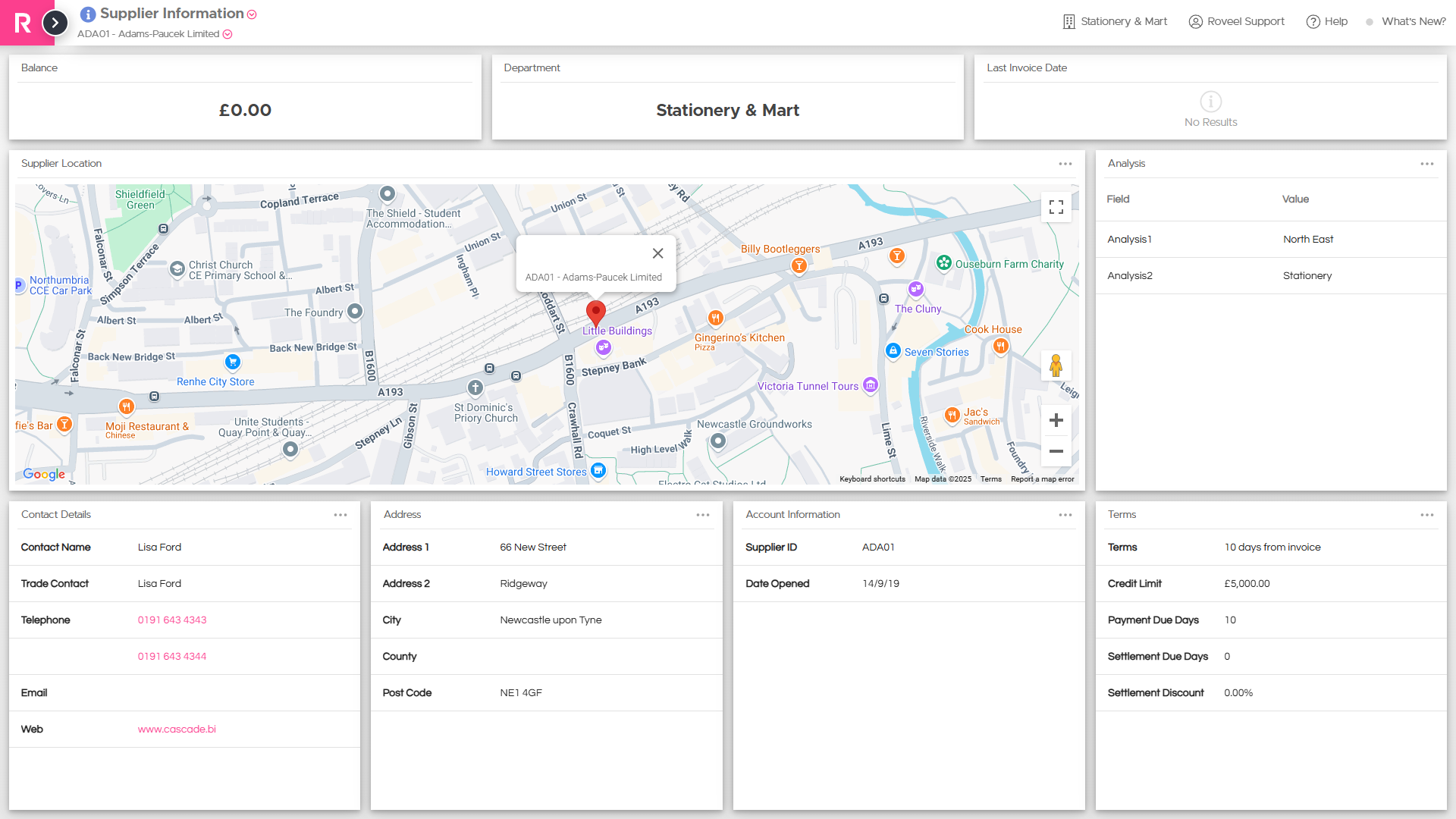1456x819 pixels.
Task: Click the Help question mark icon
Action: click(1313, 21)
